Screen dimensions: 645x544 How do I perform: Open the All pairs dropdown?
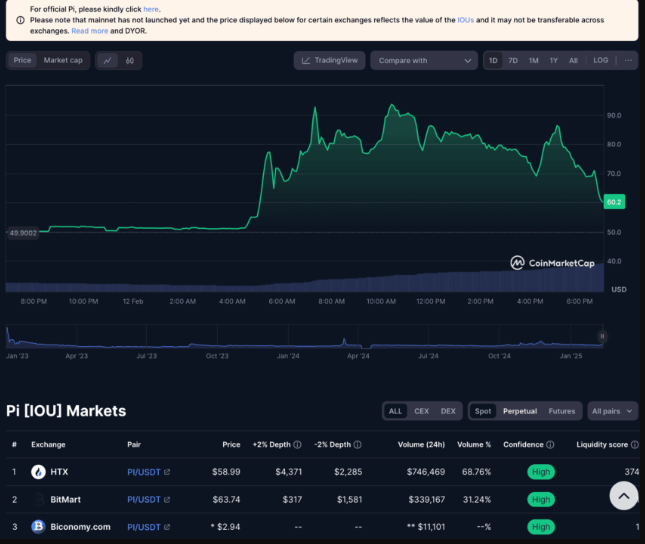[613, 411]
